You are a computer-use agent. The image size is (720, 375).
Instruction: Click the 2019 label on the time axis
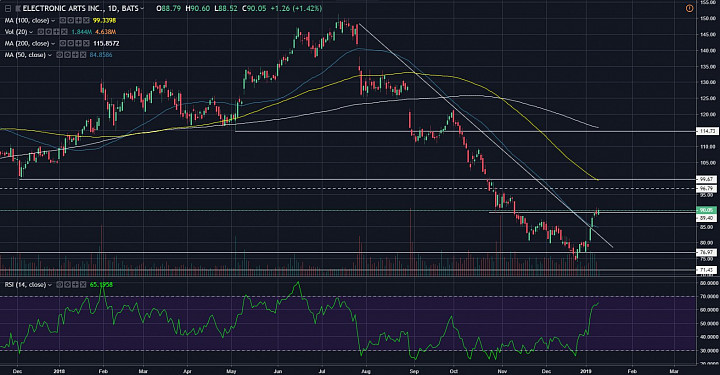[586, 370]
